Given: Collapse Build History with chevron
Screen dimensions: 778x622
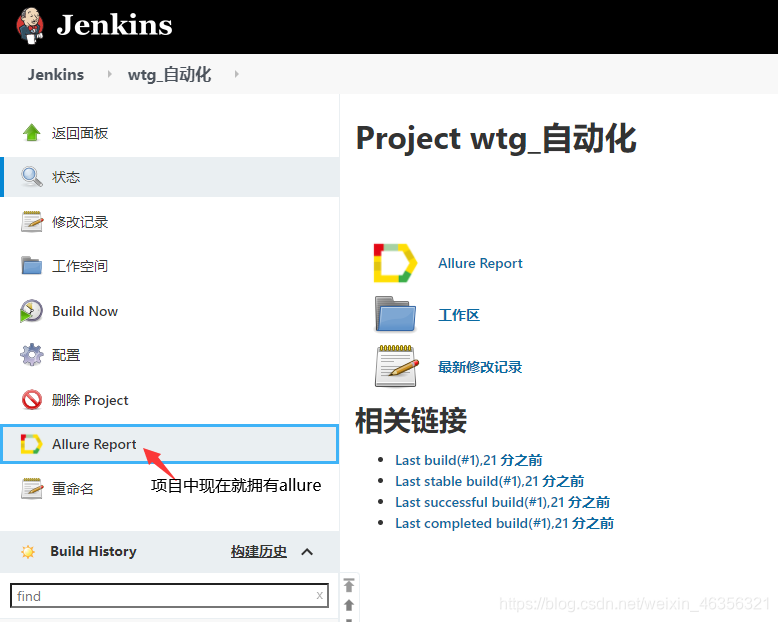Looking at the screenshot, I should 307,552.
